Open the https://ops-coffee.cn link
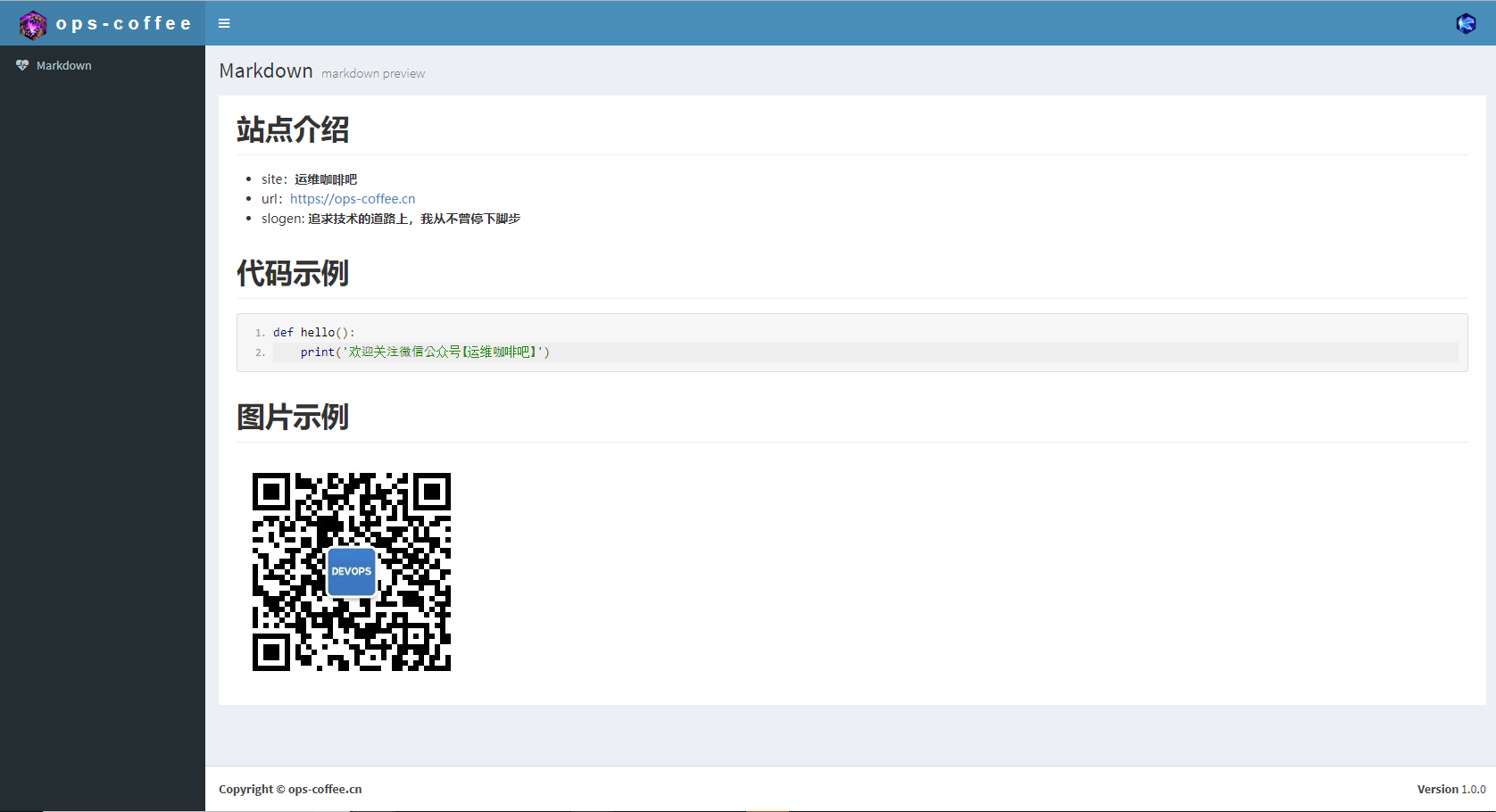 point(353,199)
